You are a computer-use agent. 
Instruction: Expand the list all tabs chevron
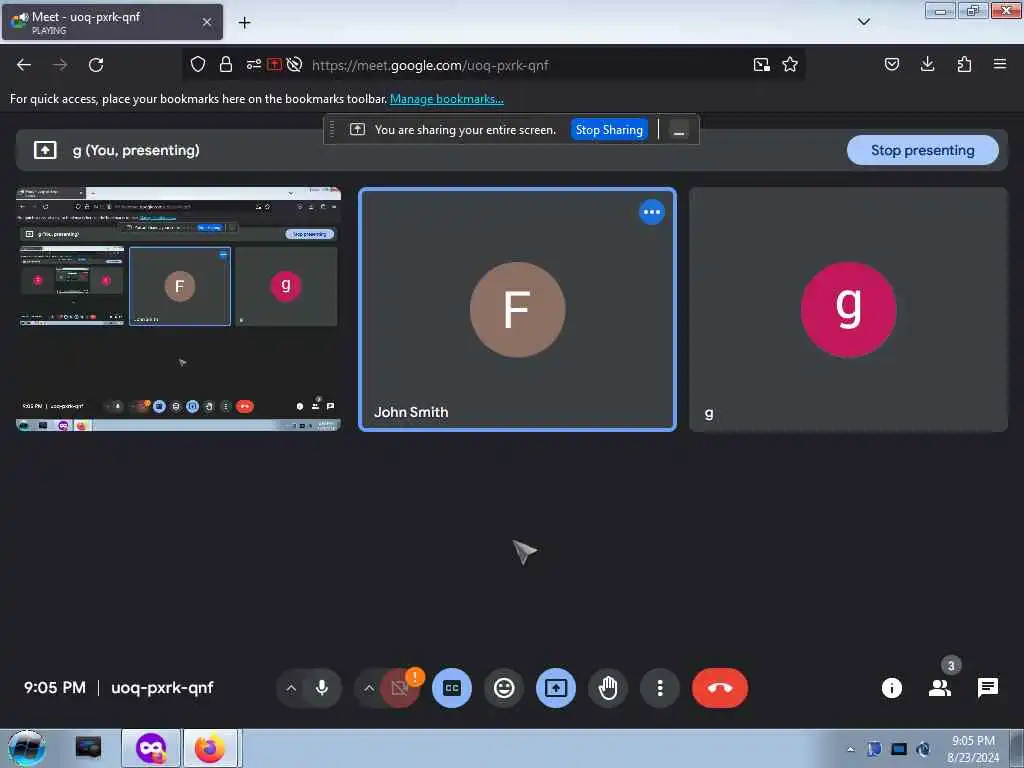(x=864, y=22)
